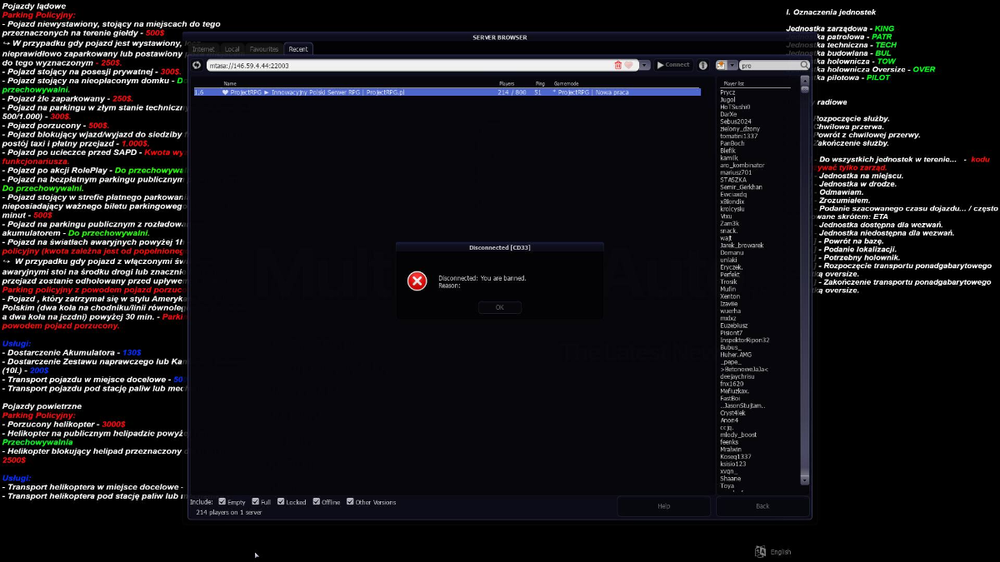Viewport: 1000px width, 562px height.
Task: Open the search type dropdown arrow
Action: [x=732, y=65]
